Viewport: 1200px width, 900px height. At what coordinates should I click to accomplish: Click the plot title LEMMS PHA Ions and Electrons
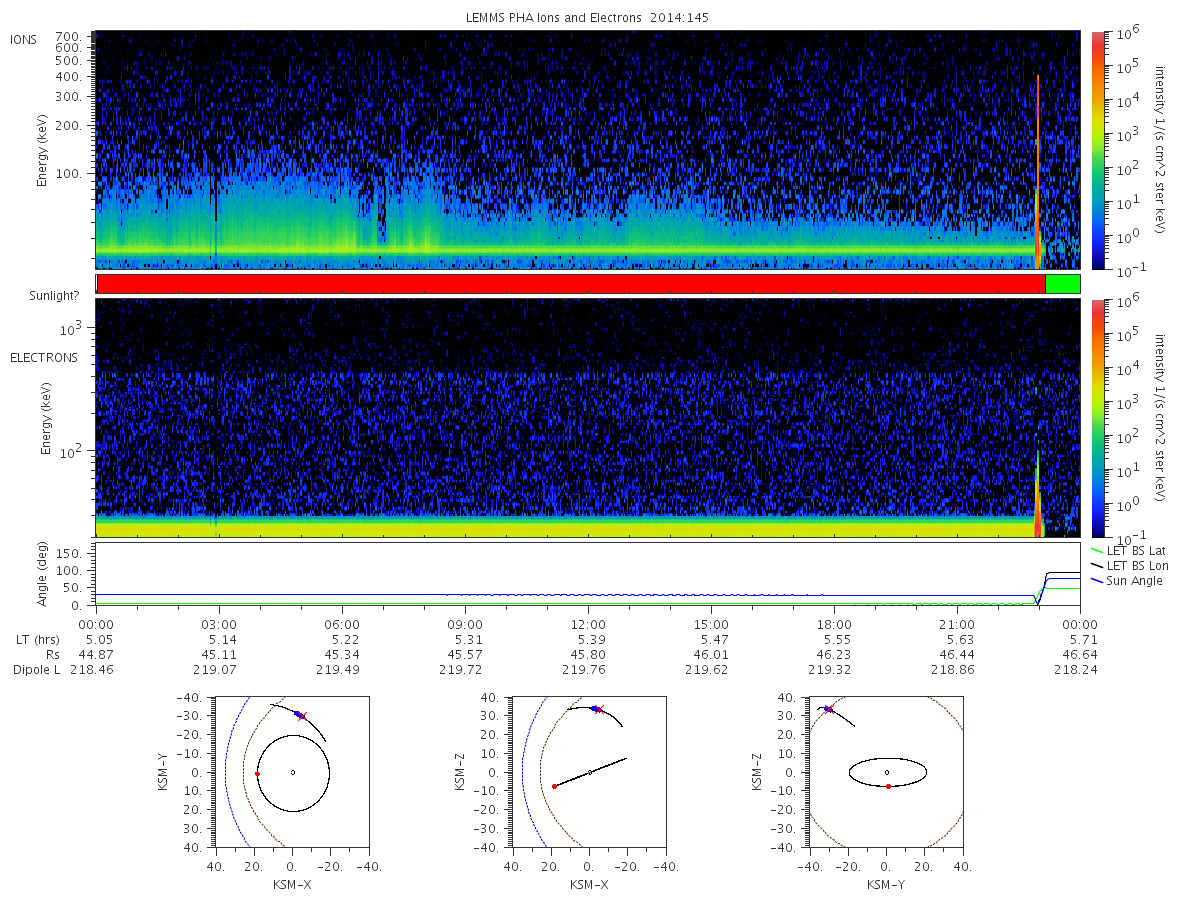click(588, 18)
